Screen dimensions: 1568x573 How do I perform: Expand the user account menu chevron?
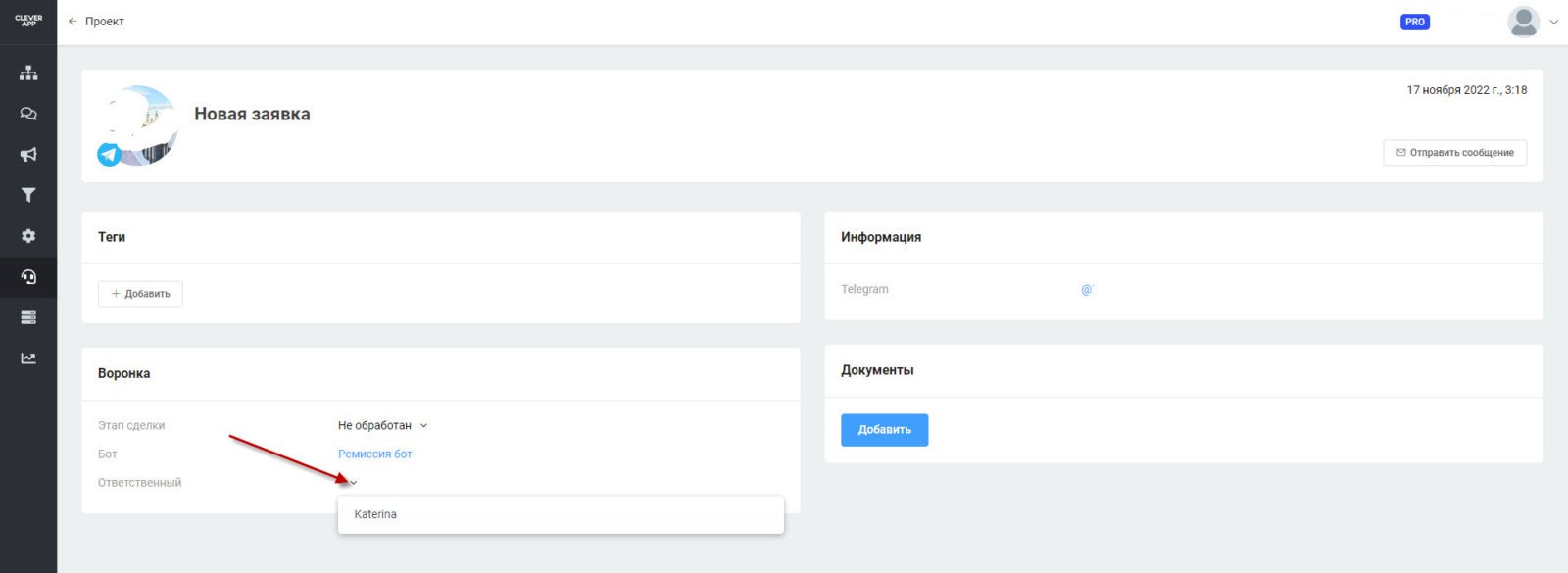(x=1553, y=23)
